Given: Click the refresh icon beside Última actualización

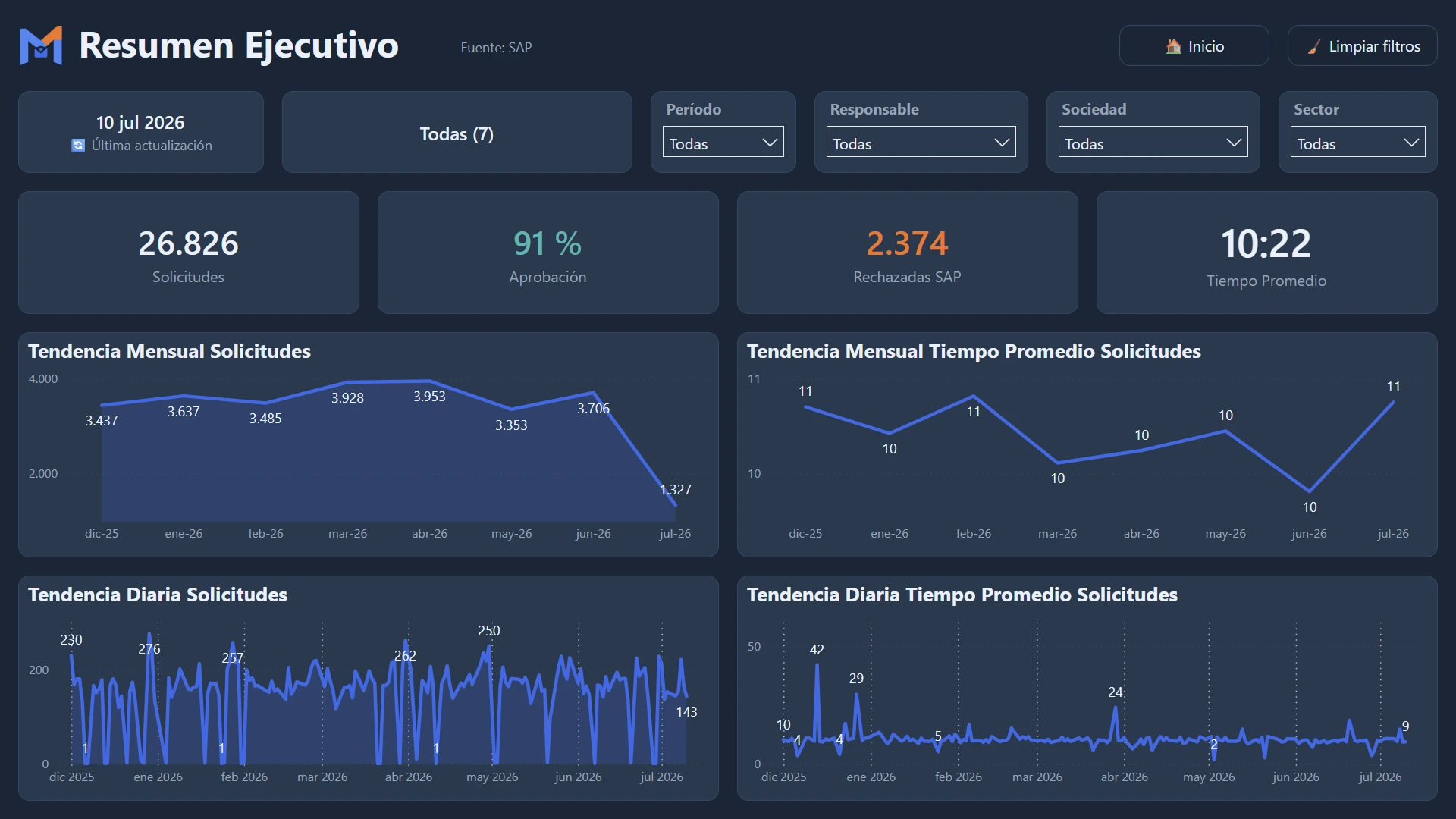Looking at the screenshot, I should (78, 146).
